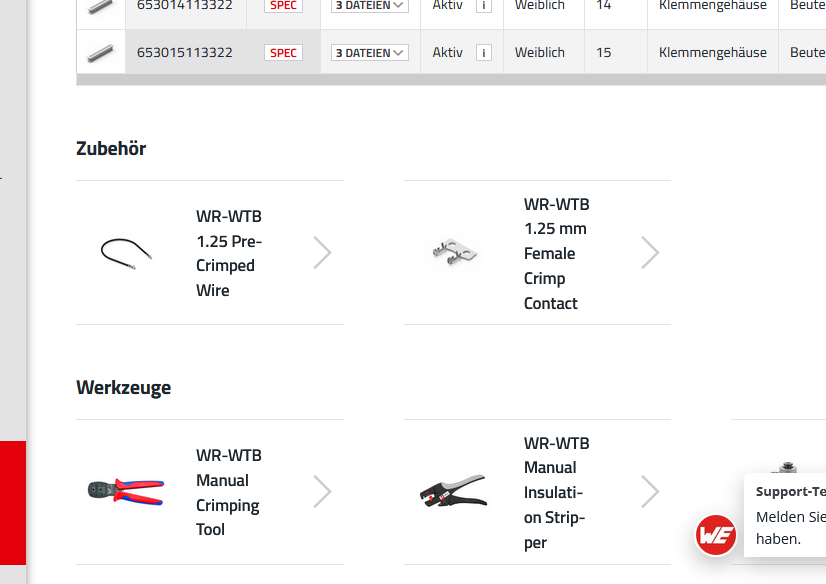Open chevron next to Pre-Crimped Wire

pos(322,253)
